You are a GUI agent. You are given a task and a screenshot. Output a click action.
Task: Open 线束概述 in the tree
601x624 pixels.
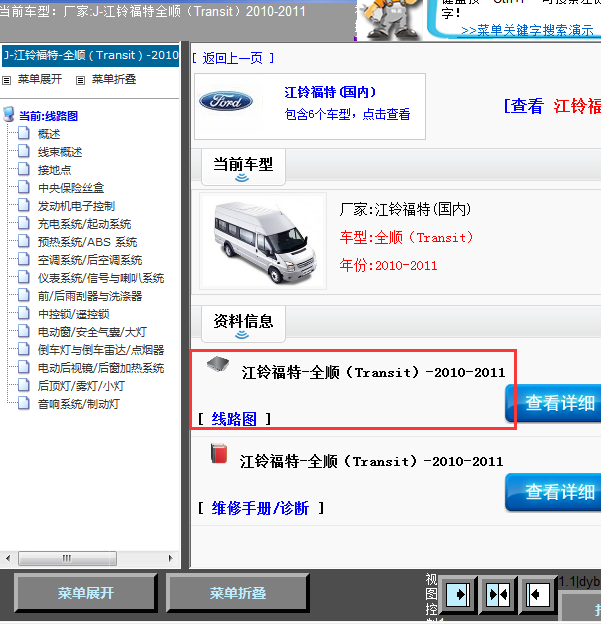60,152
